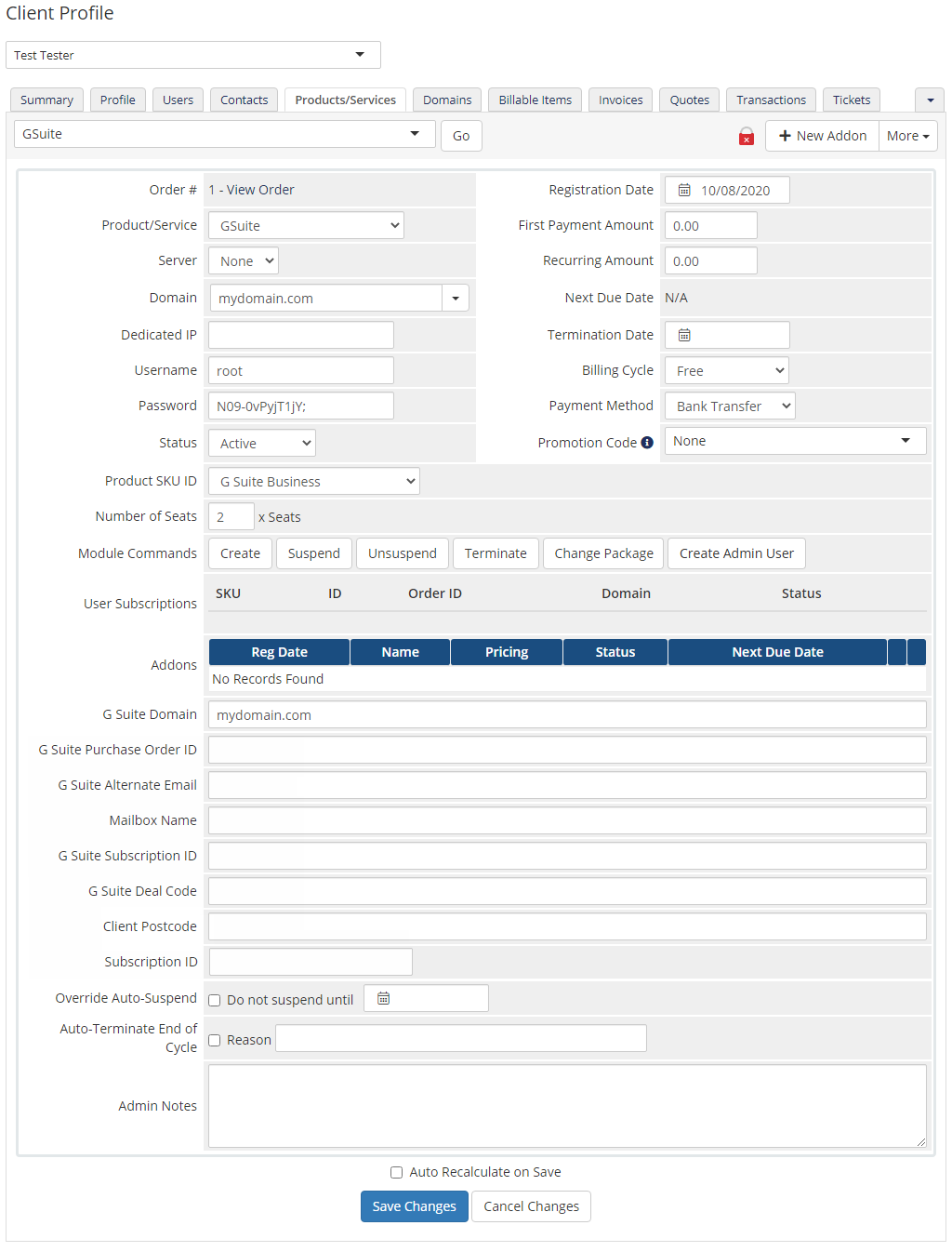Check Auto Recalculate on Save
952x1252 pixels.
397,1172
